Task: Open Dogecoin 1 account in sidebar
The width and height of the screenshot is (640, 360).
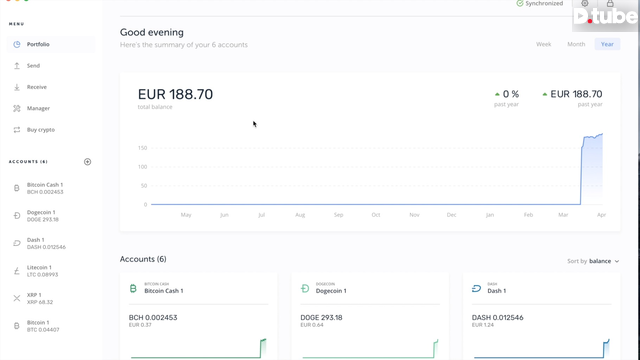Action: (x=49, y=216)
